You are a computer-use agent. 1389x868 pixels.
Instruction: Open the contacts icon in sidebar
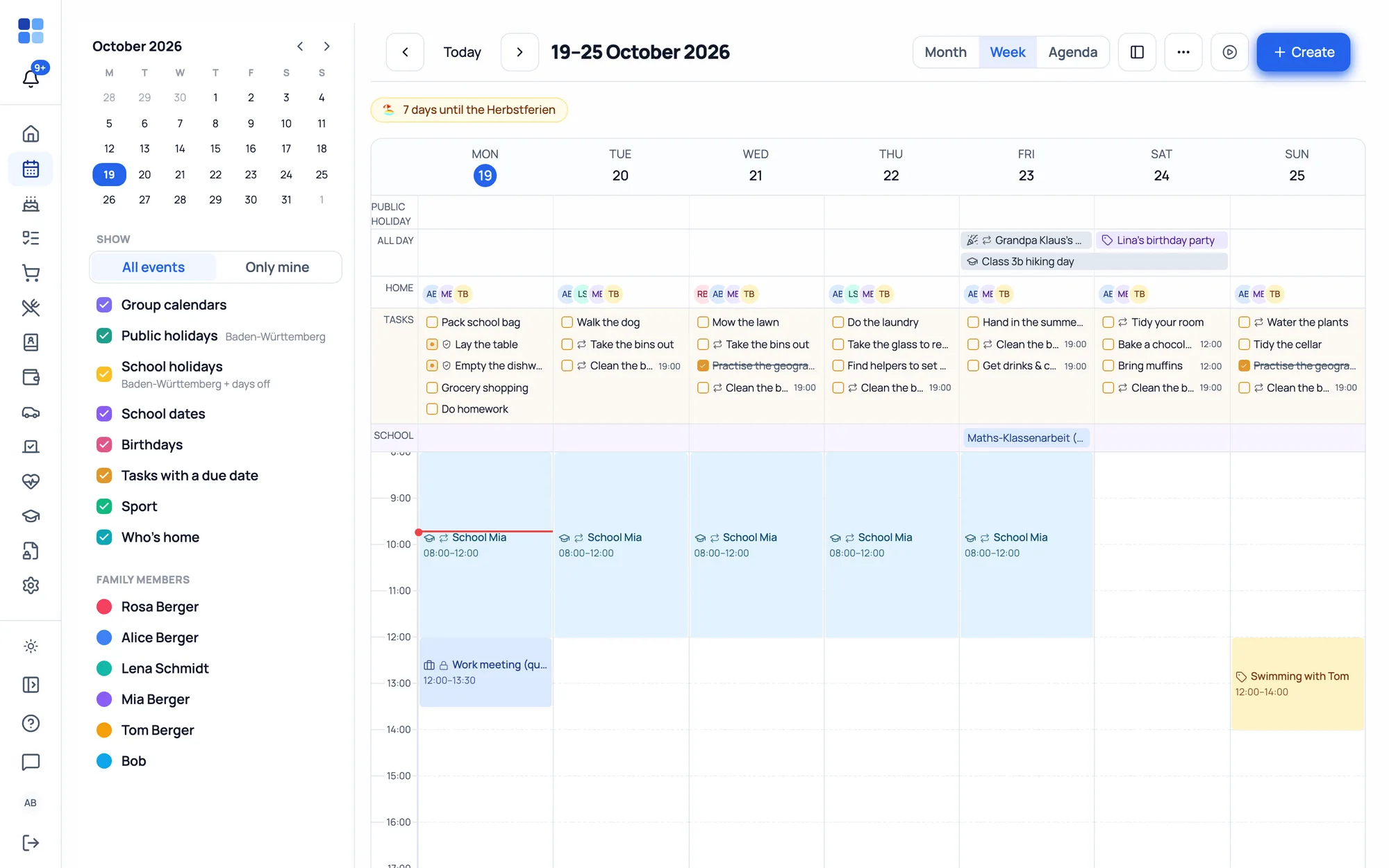(31, 342)
